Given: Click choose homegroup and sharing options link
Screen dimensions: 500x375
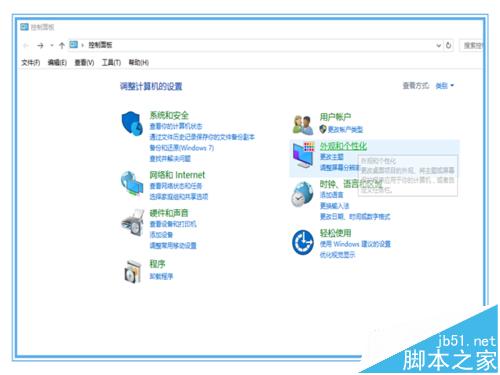Looking at the screenshot, I should click(179, 197).
